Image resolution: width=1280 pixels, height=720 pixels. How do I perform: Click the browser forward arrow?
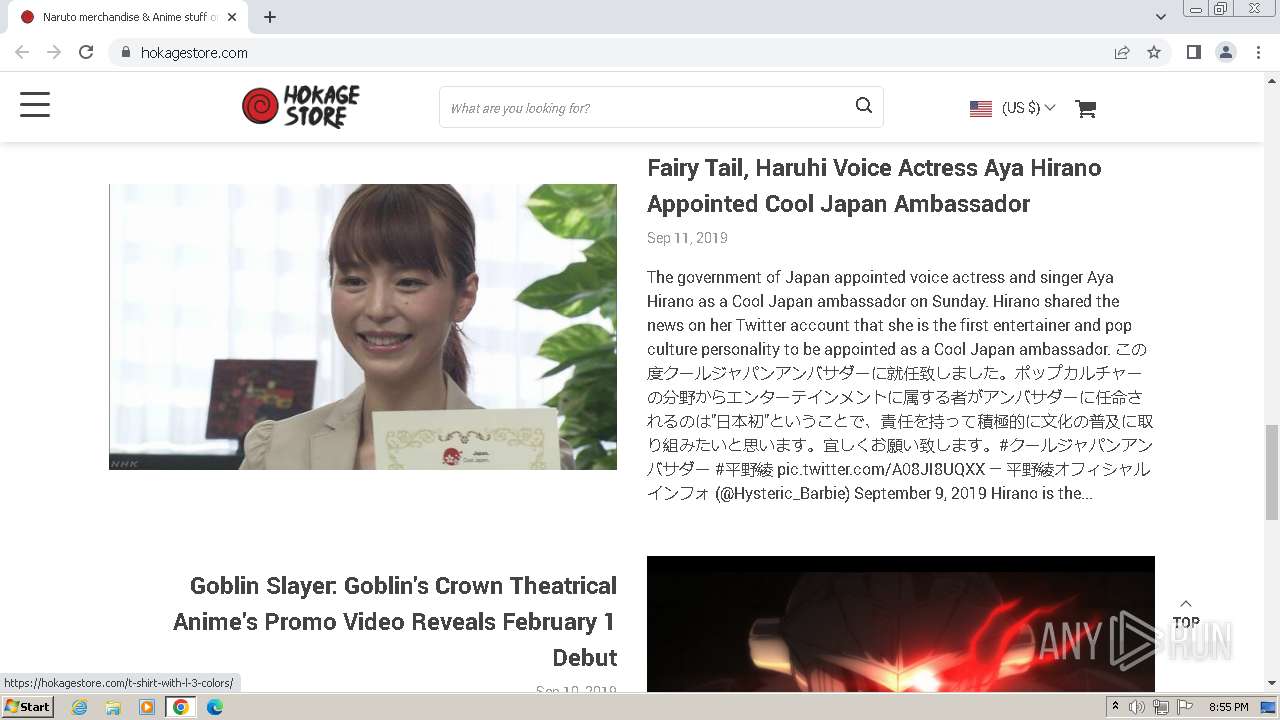[54, 52]
